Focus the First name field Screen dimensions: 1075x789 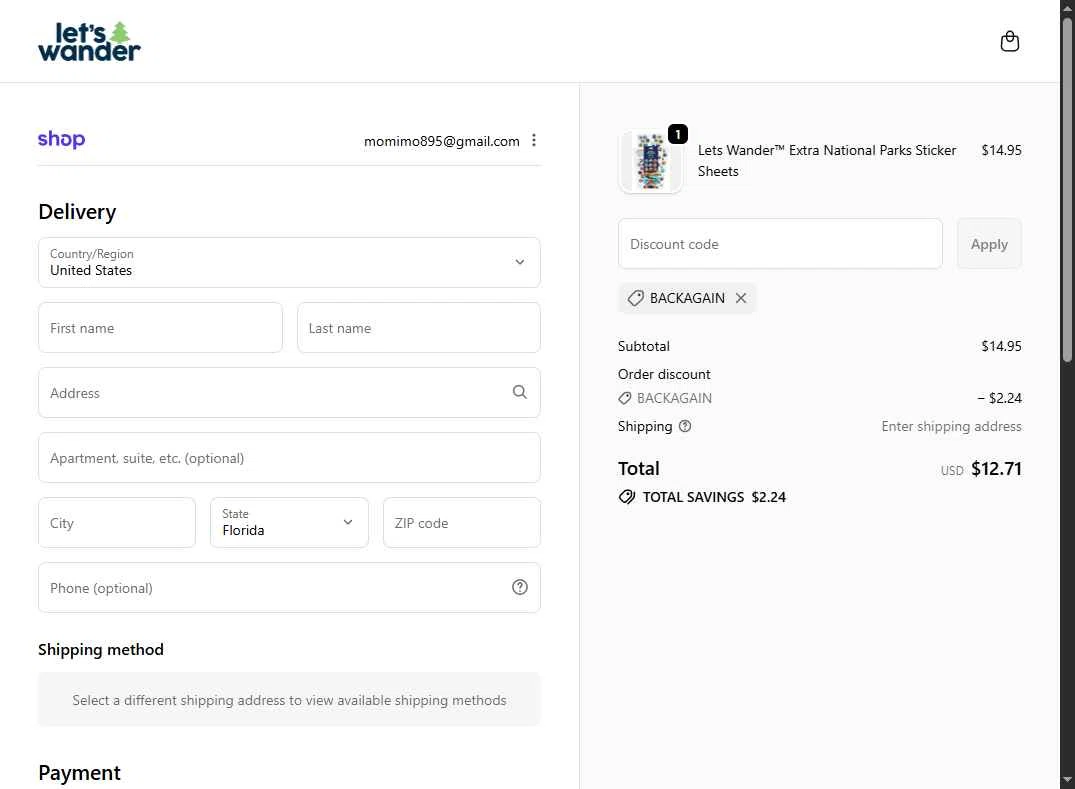[160, 328]
